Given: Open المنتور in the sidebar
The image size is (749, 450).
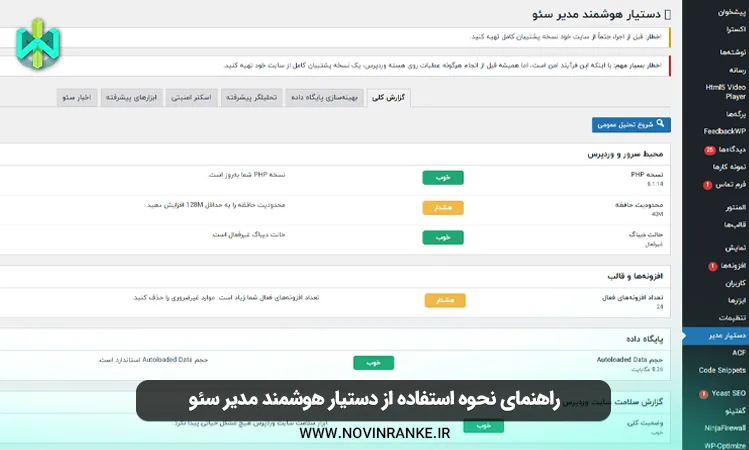Looking at the screenshot, I should (736, 207).
